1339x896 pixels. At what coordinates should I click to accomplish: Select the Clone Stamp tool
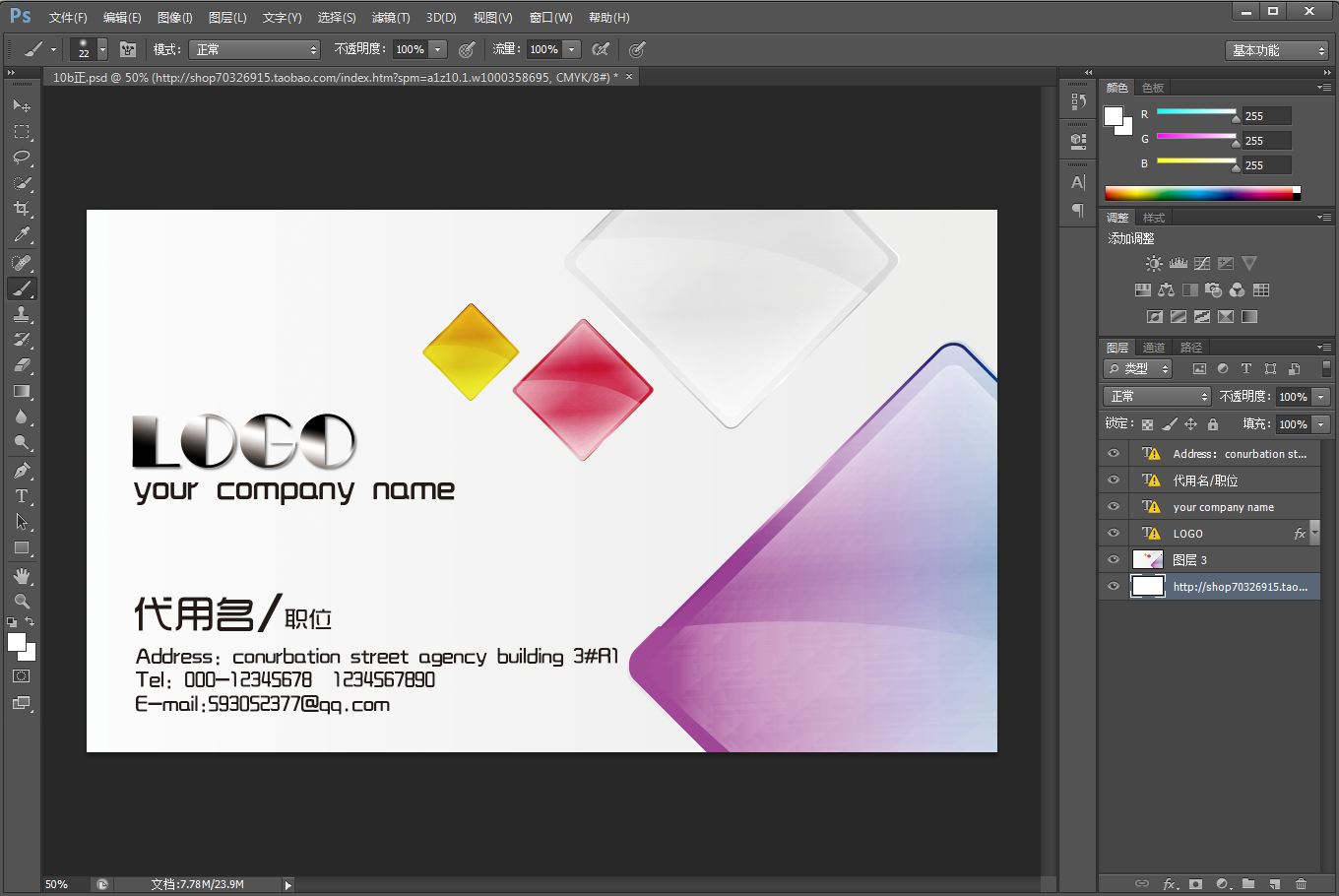click(x=22, y=314)
